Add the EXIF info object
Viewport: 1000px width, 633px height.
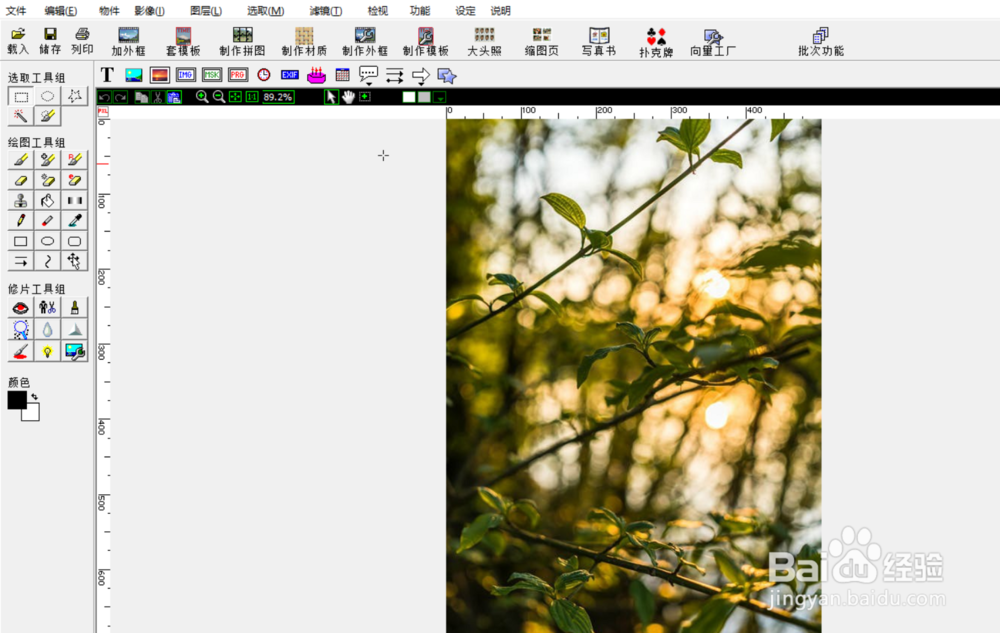[290, 75]
